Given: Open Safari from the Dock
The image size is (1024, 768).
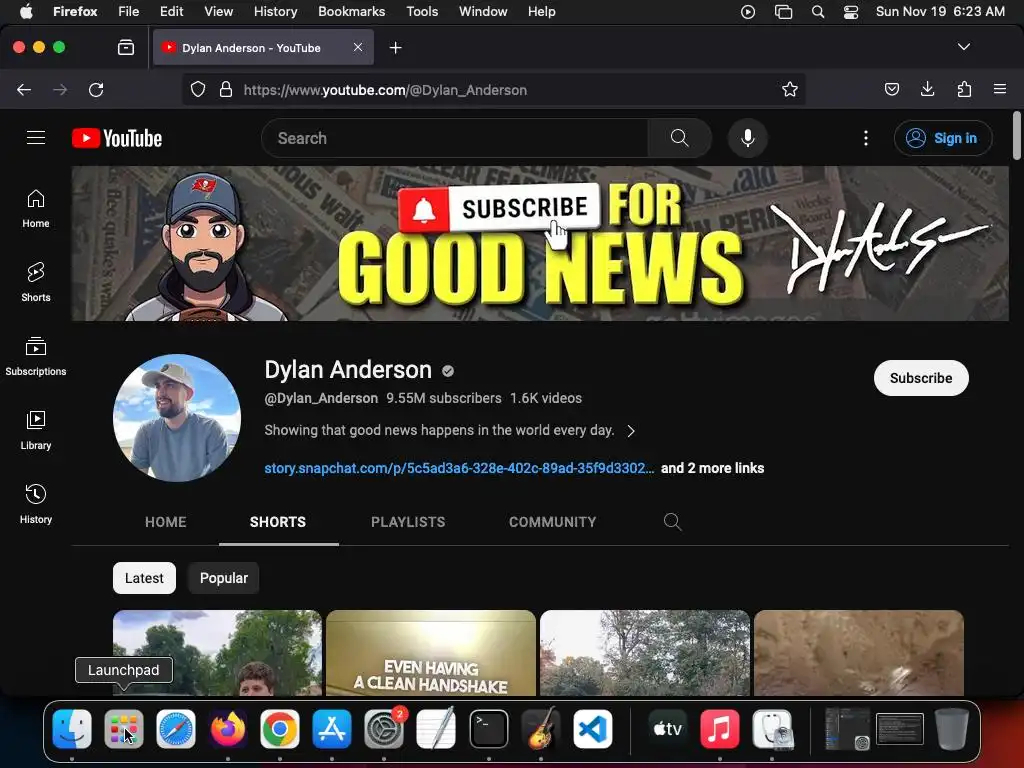Looking at the screenshot, I should [176, 729].
